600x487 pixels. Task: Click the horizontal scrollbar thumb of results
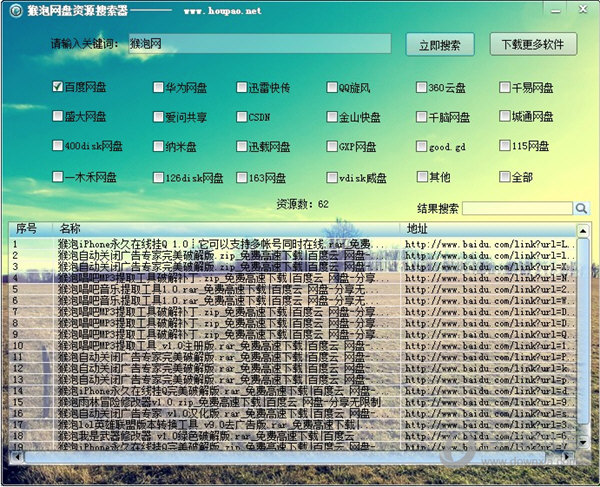pos(285,456)
